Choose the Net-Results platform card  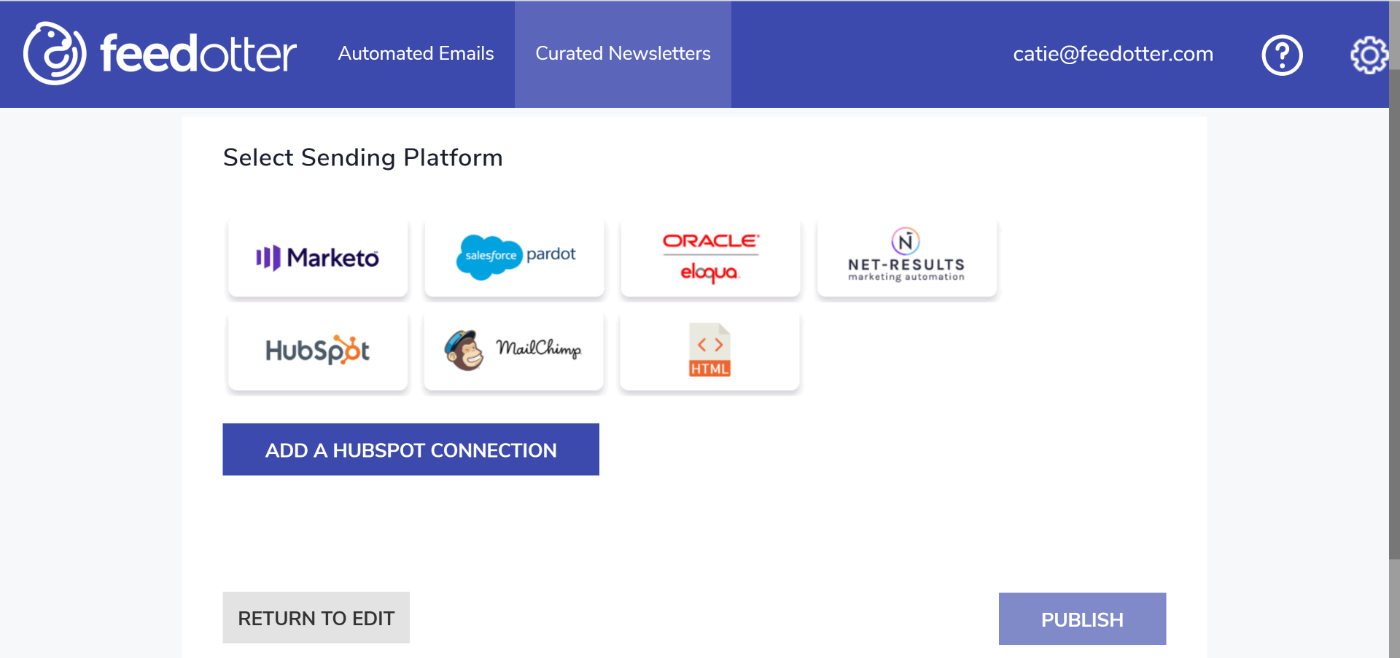coord(907,257)
